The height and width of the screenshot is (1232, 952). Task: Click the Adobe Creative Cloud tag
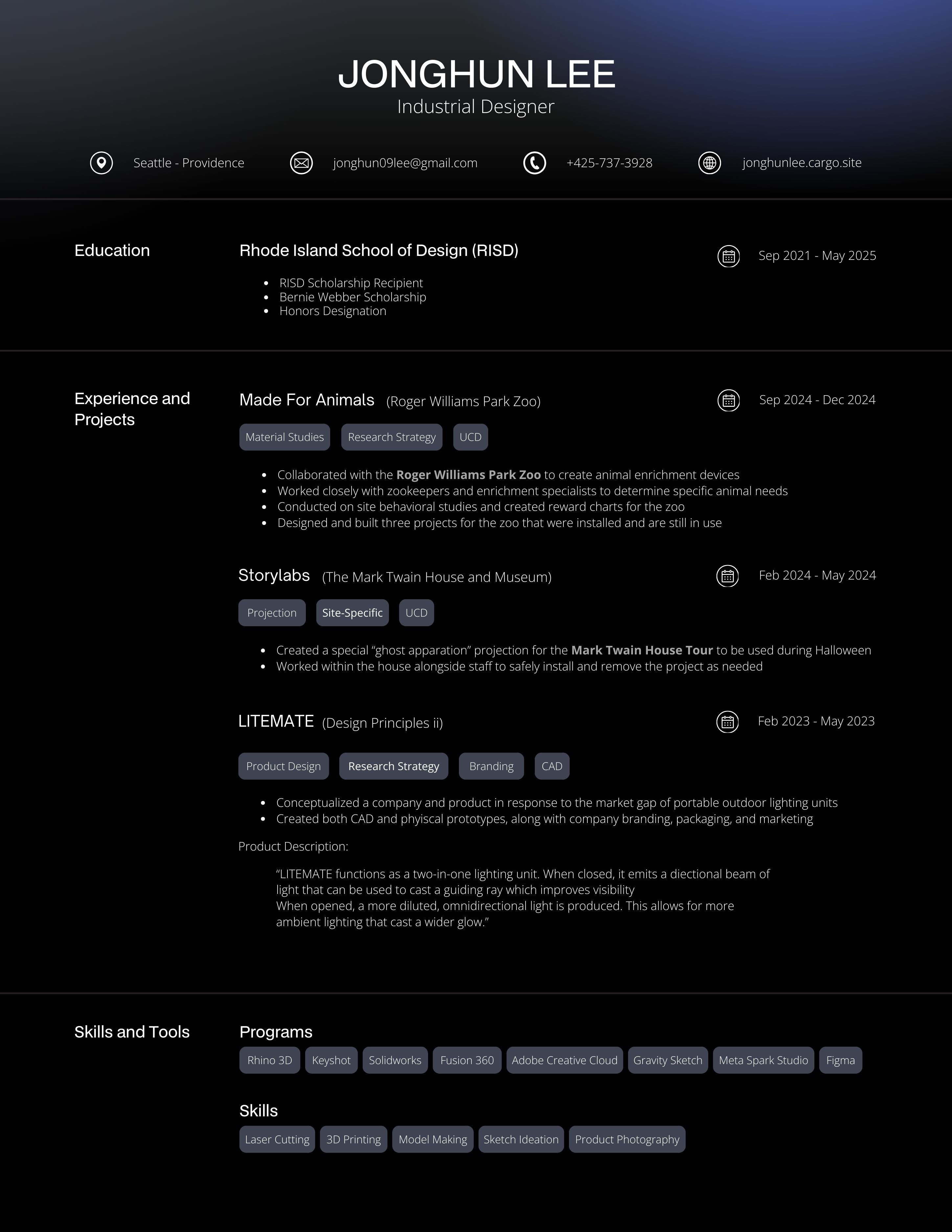[564, 1060]
